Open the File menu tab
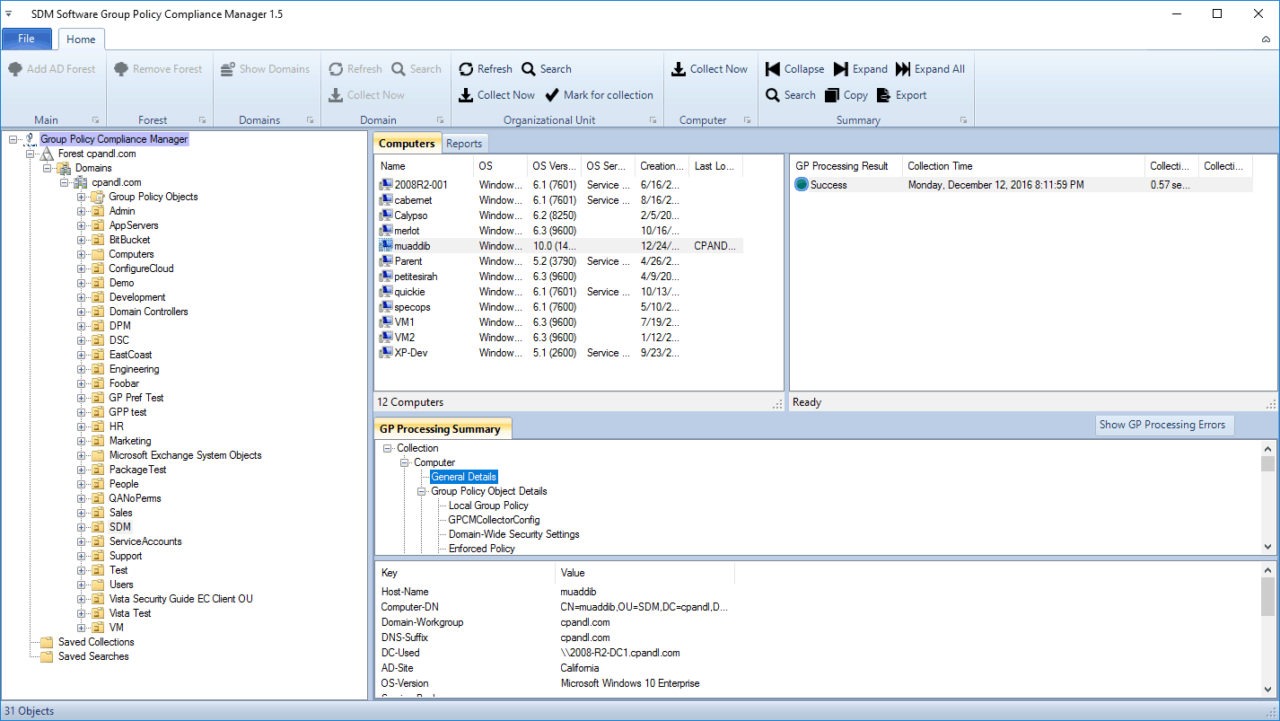This screenshot has height=721, width=1280. [27, 39]
